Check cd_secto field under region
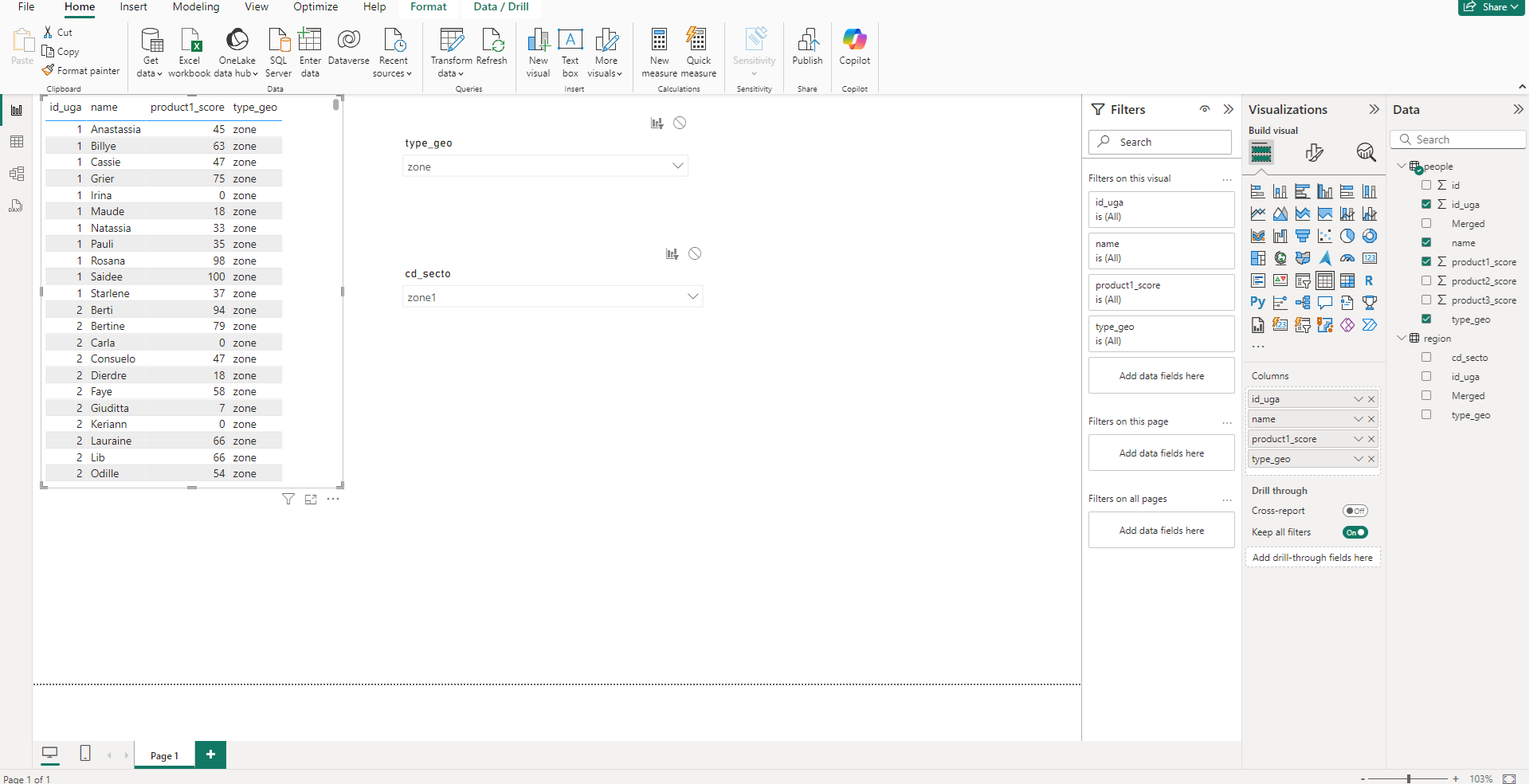 point(1426,357)
